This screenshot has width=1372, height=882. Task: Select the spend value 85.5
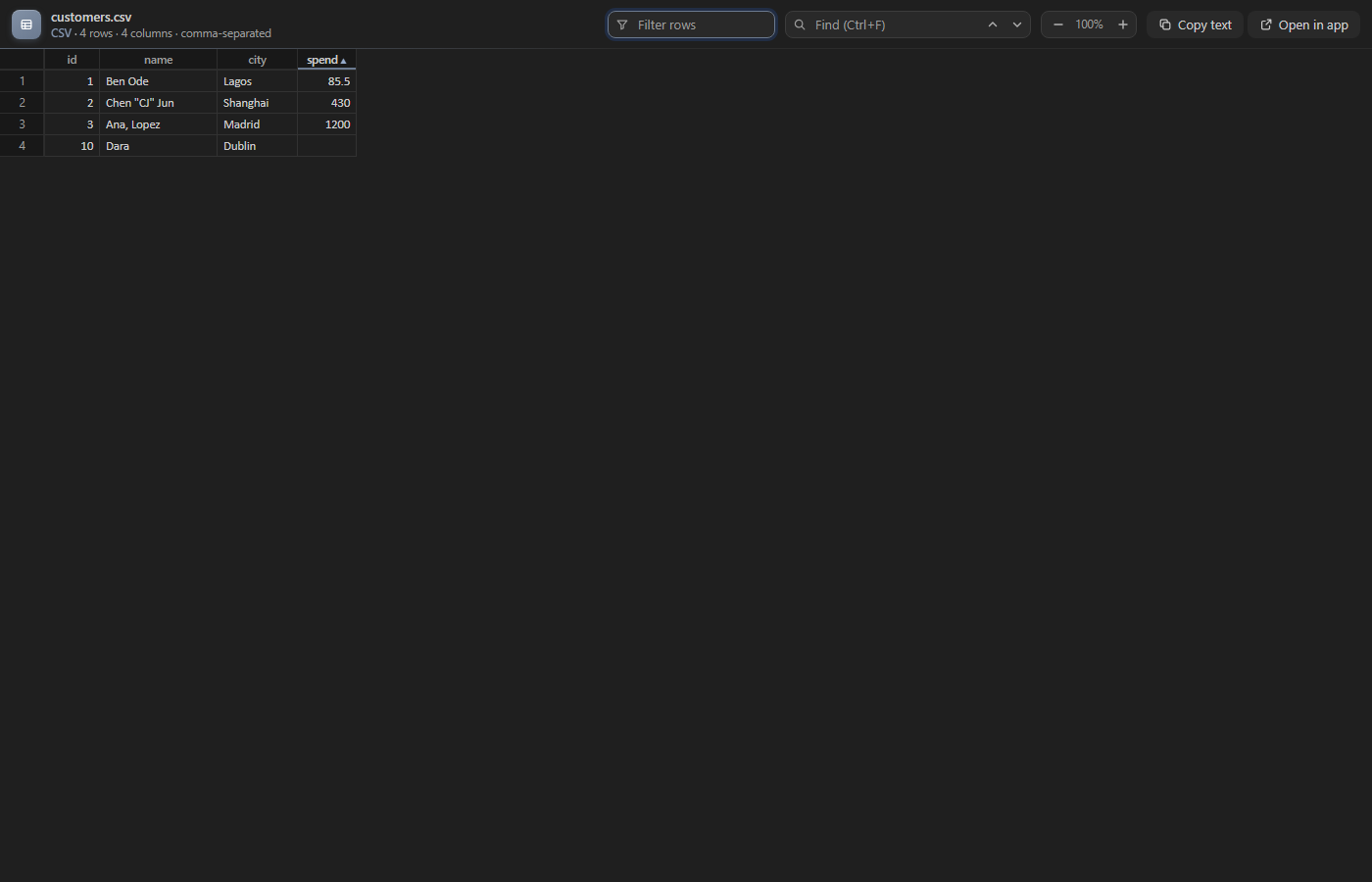point(326,81)
